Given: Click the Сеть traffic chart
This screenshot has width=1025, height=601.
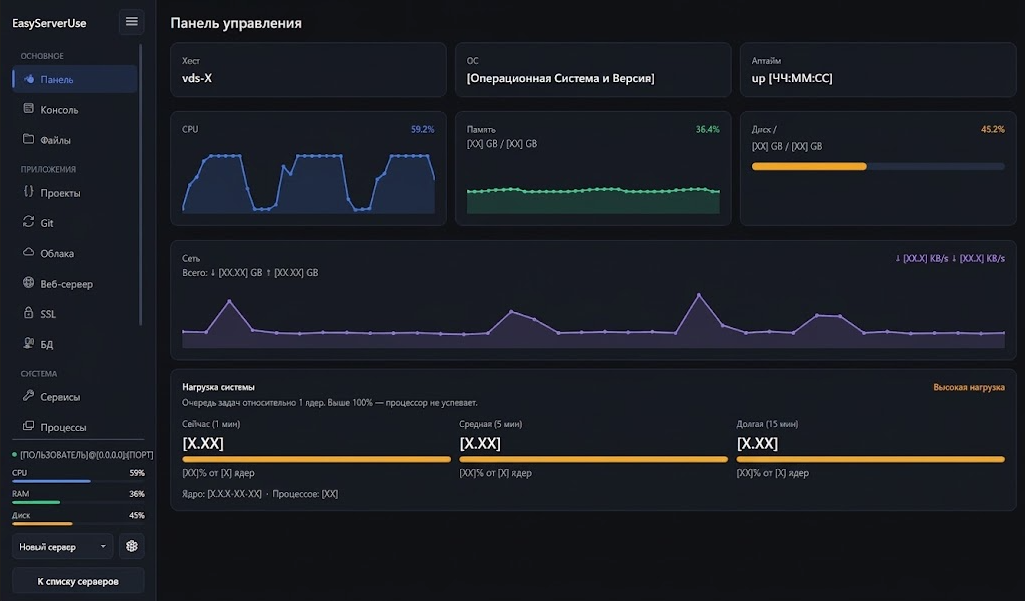Looking at the screenshot, I should [x=594, y=320].
